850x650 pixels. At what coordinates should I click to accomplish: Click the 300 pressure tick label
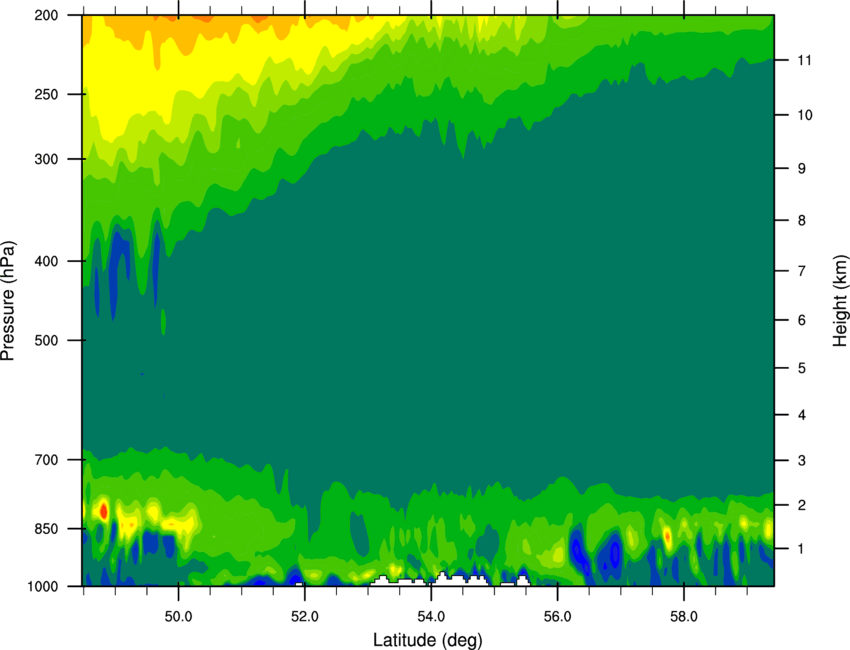[46, 159]
